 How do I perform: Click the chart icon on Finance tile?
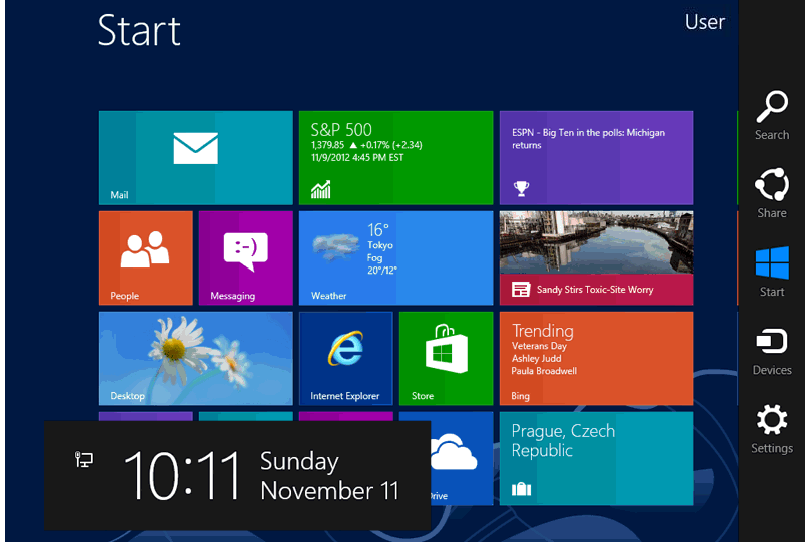pyautogui.click(x=320, y=189)
